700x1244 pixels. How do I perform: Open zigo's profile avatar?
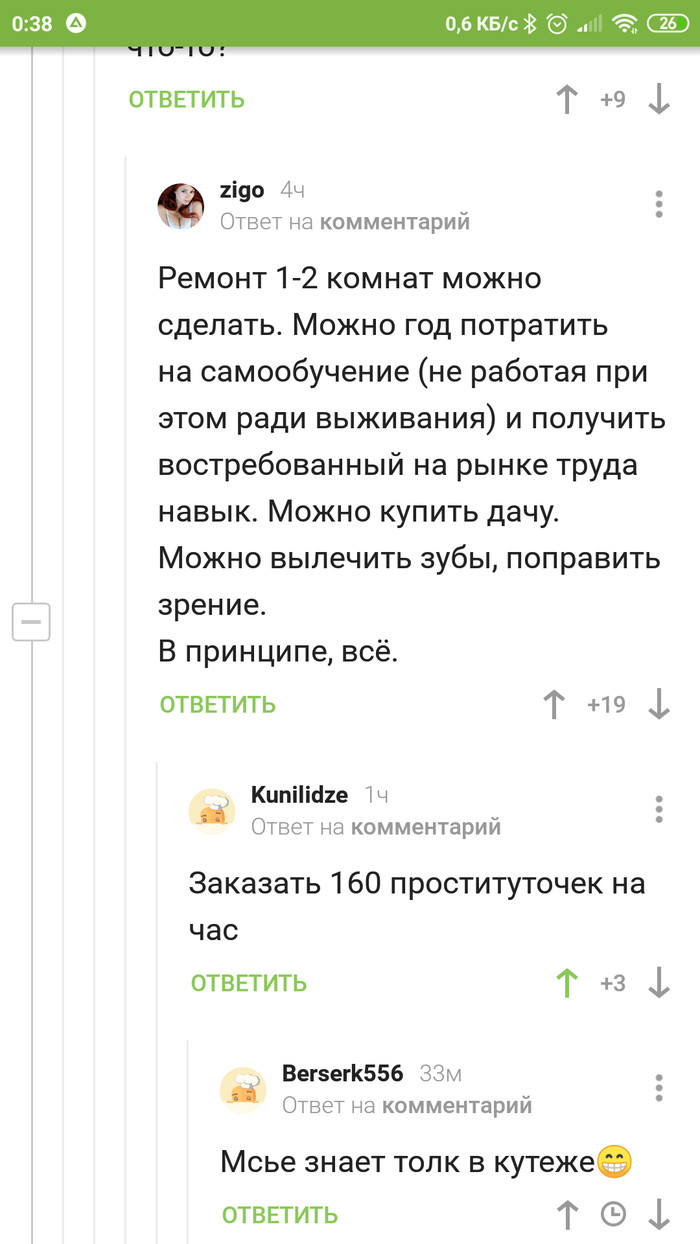click(181, 206)
